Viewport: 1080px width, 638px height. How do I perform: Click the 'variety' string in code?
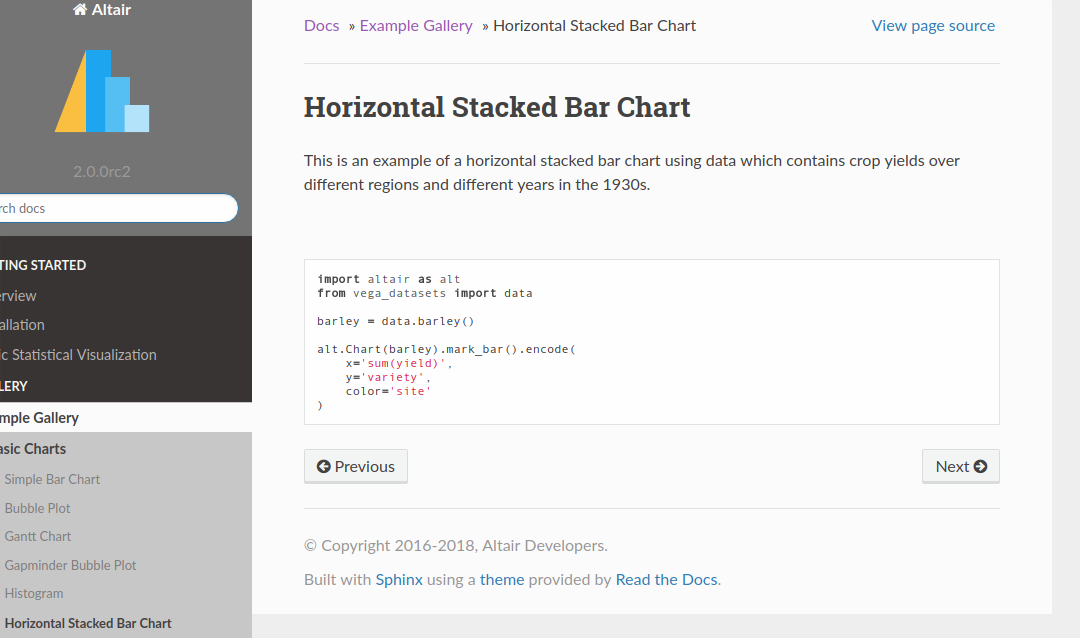click(393, 377)
